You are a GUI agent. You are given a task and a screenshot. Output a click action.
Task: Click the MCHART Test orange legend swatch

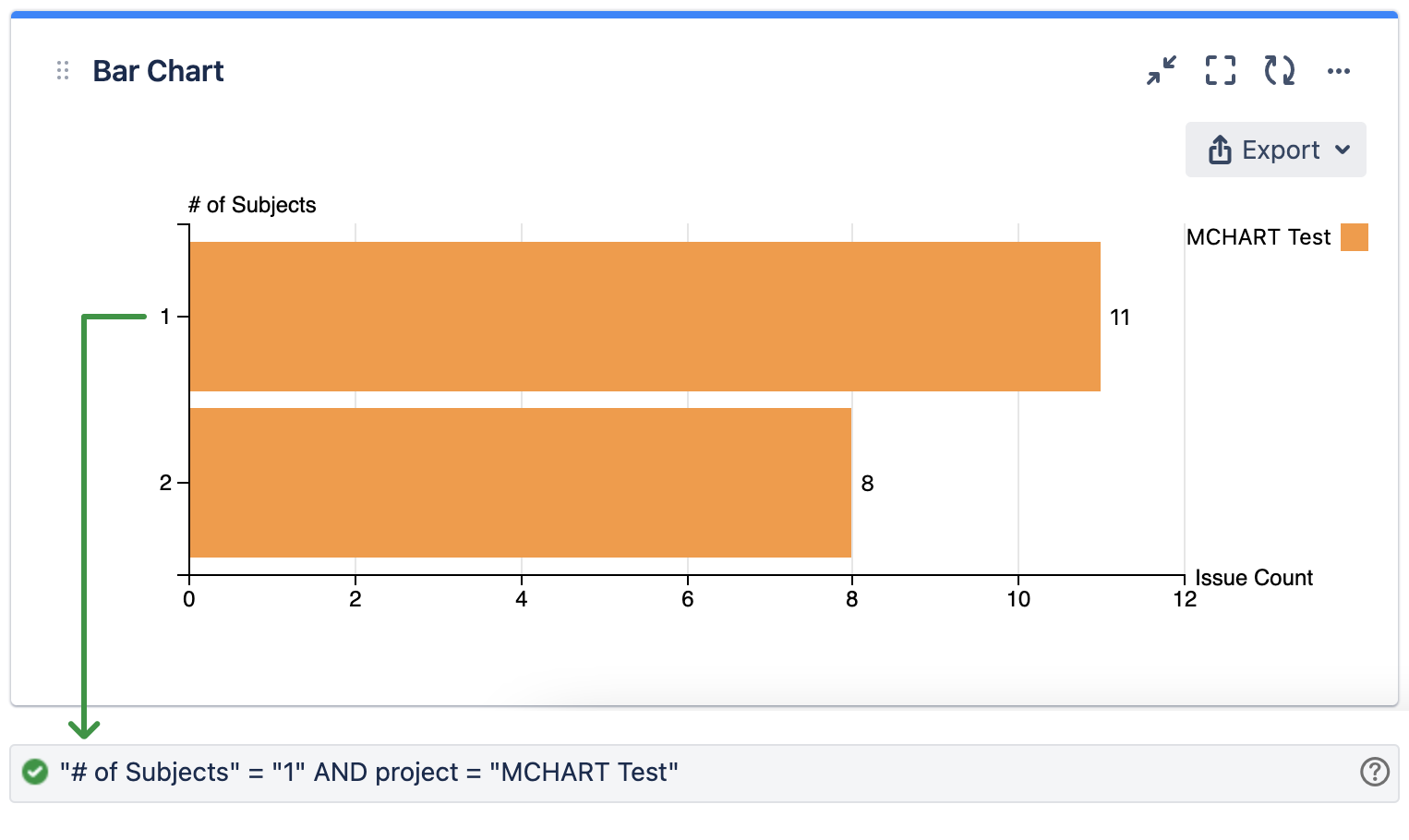1354,237
